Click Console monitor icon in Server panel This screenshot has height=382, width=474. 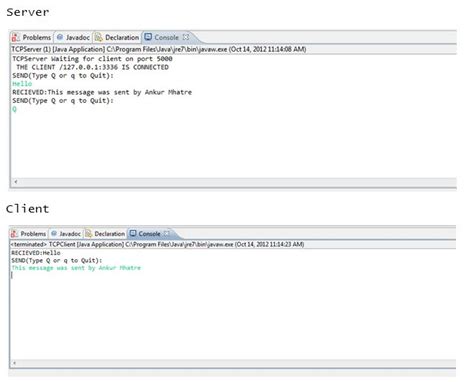[148, 37]
